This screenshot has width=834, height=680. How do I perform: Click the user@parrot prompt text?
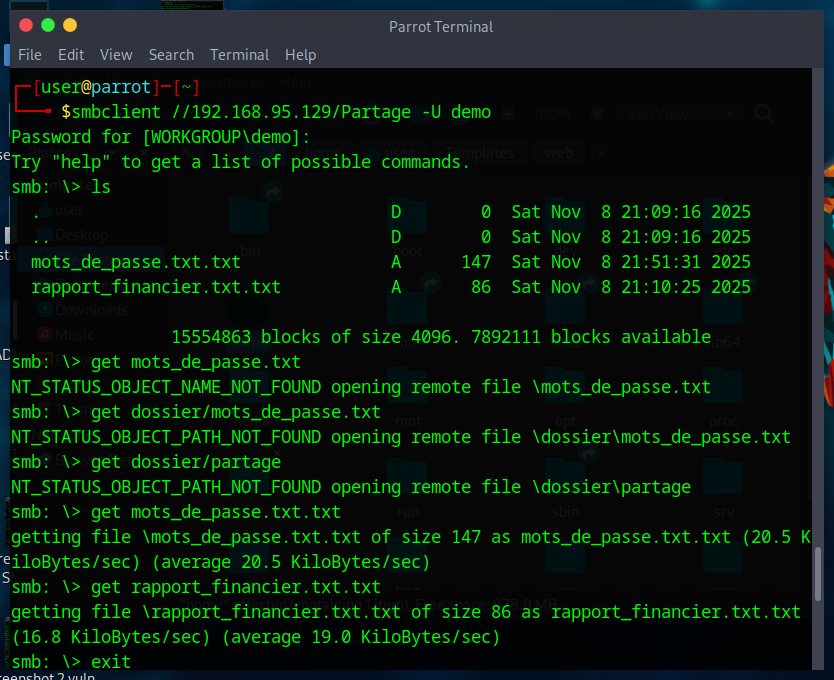point(96,87)
